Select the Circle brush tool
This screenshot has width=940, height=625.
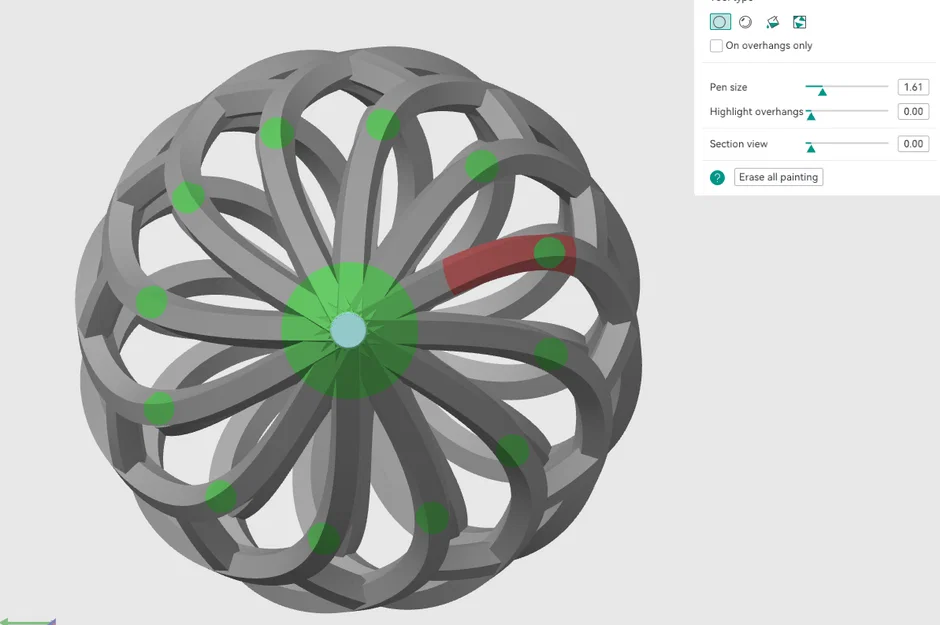coord(720,21)
